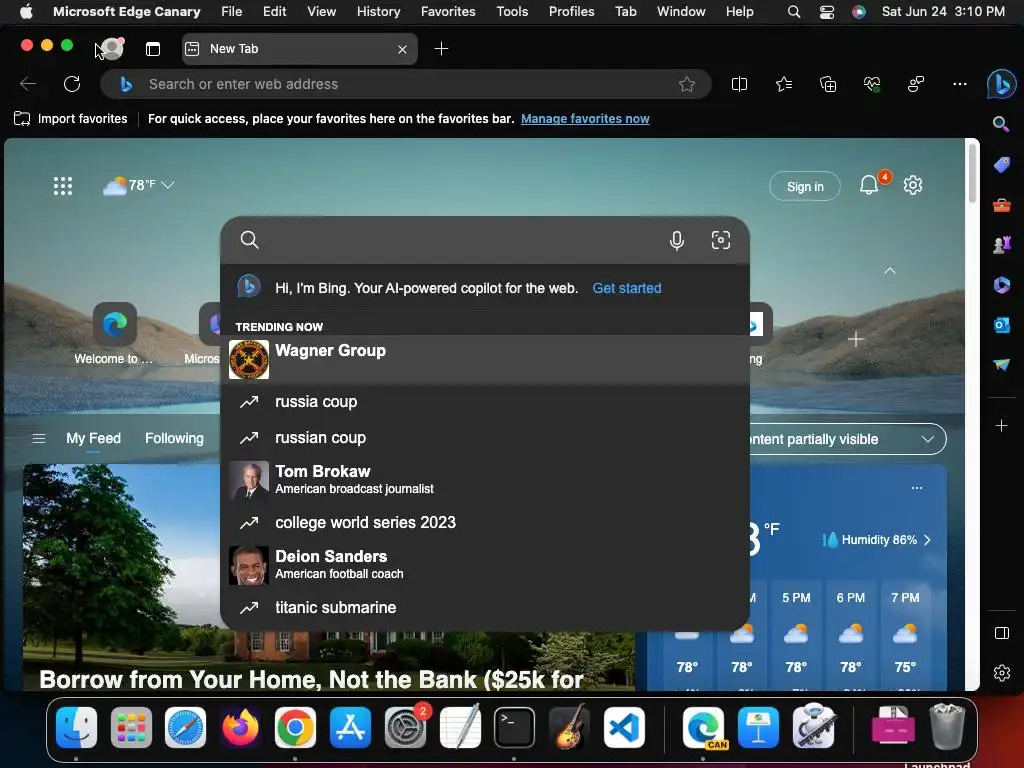Expand Humidity 86% details arrow
Image resolution: width=1024 pixels, height=768 pixels.
point(927,540)
